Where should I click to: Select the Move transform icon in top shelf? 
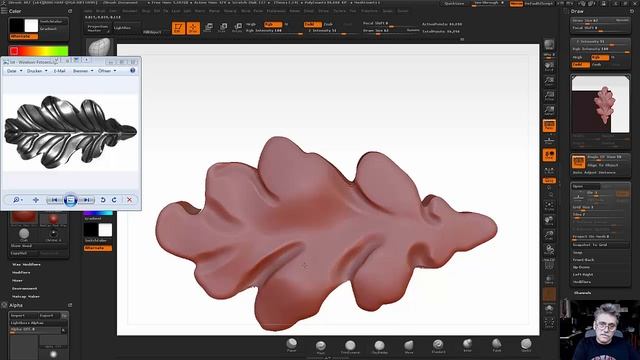[x=208, y=28]
